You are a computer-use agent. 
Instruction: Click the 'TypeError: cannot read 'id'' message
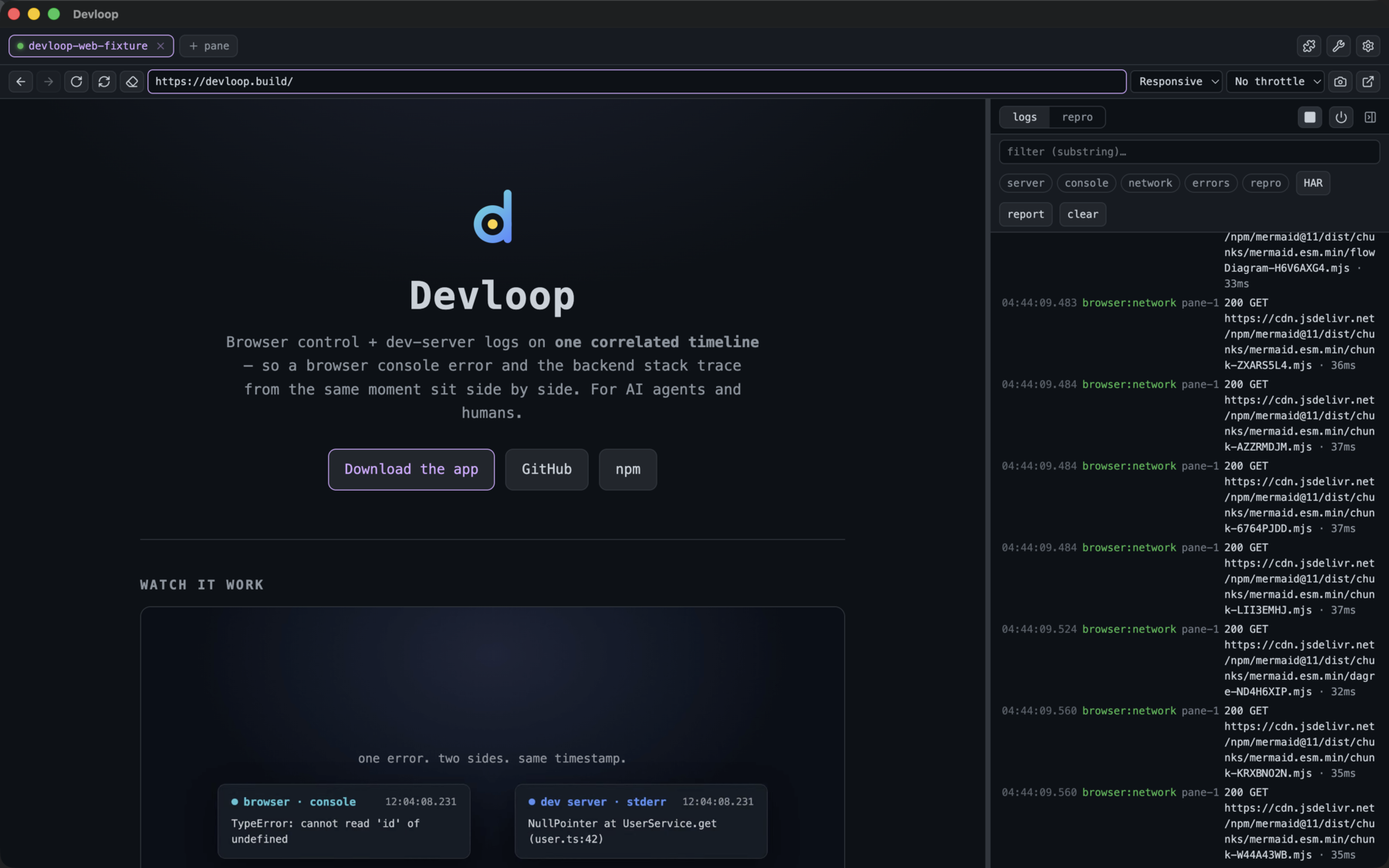[x=326, y=832]
